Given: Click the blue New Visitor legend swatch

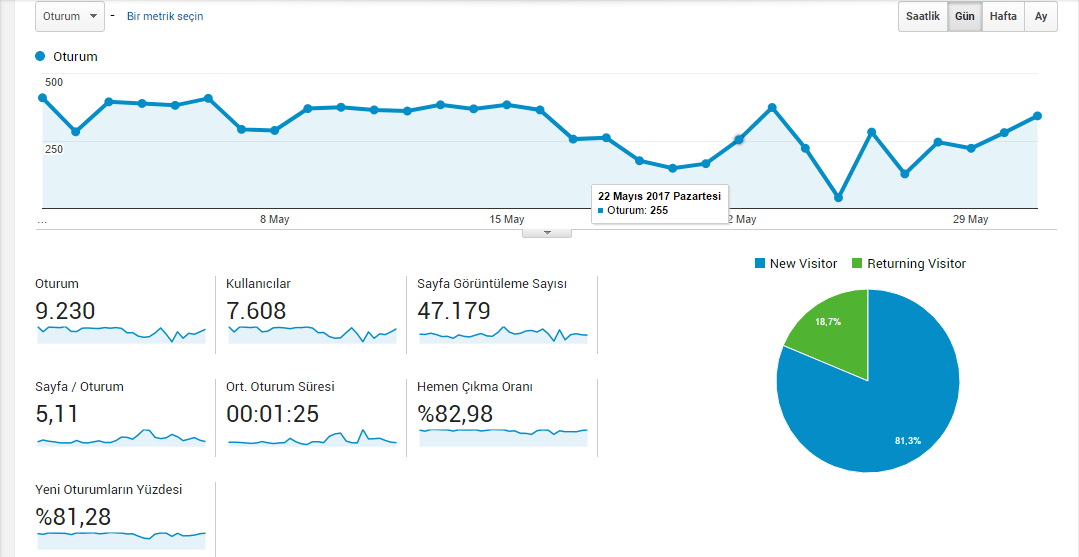Looking at the screenshot, I should pos(760,263).
